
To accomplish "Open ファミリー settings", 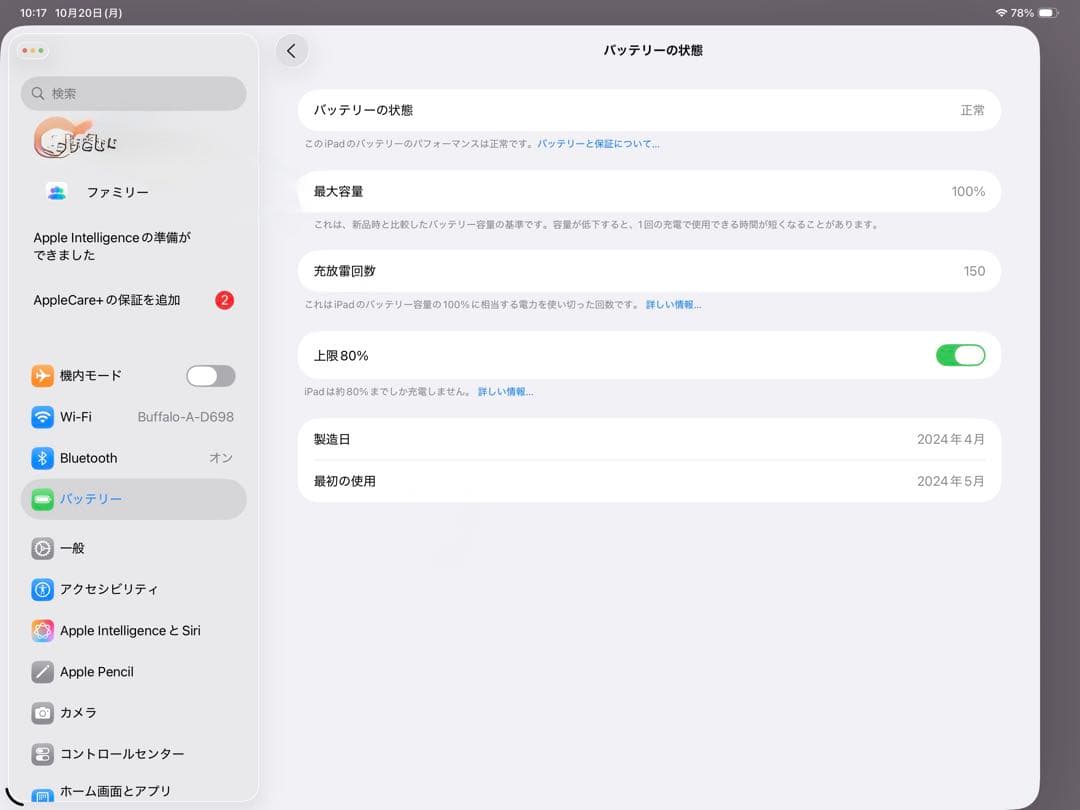I will (118, 192).
